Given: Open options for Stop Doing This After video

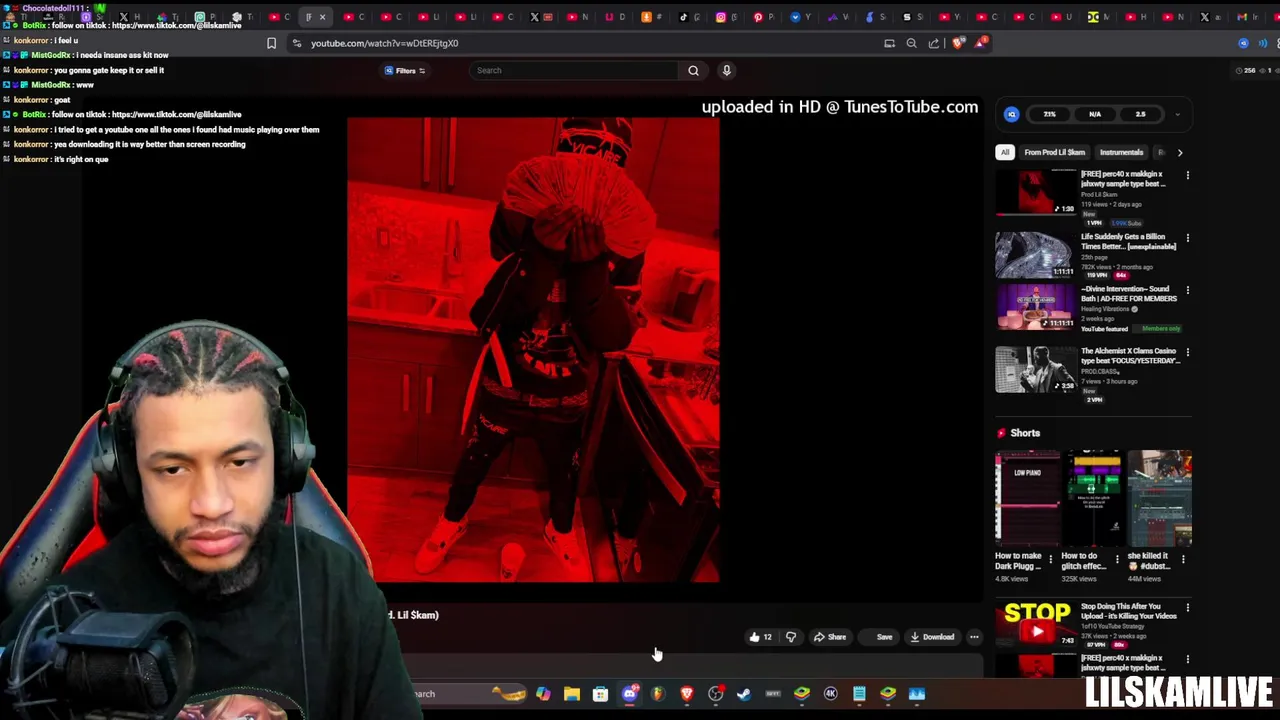Looking at the screenshot, I should click(x=1187, y=607).
